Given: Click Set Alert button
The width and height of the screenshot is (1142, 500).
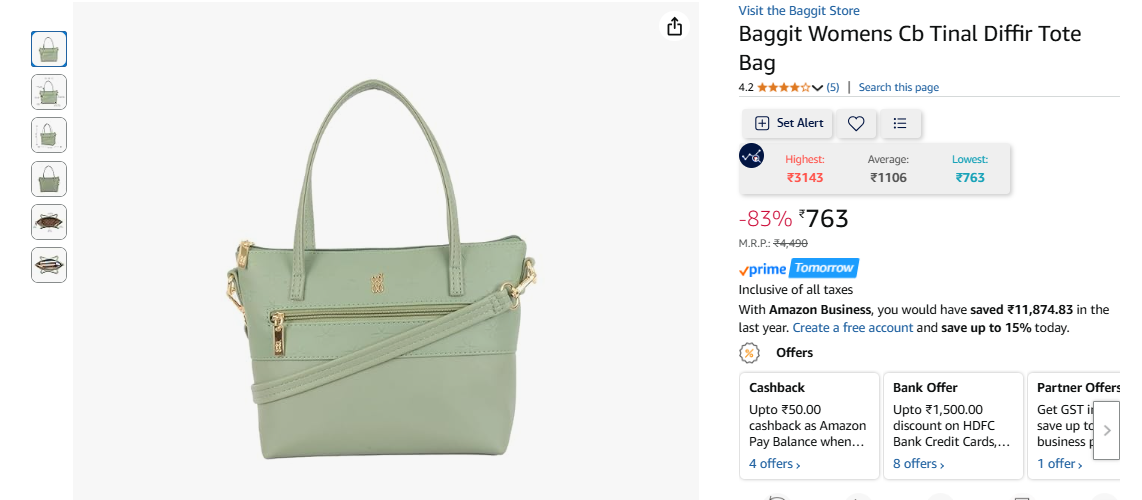Looking at the screenshot, I should tap(788, 124).
